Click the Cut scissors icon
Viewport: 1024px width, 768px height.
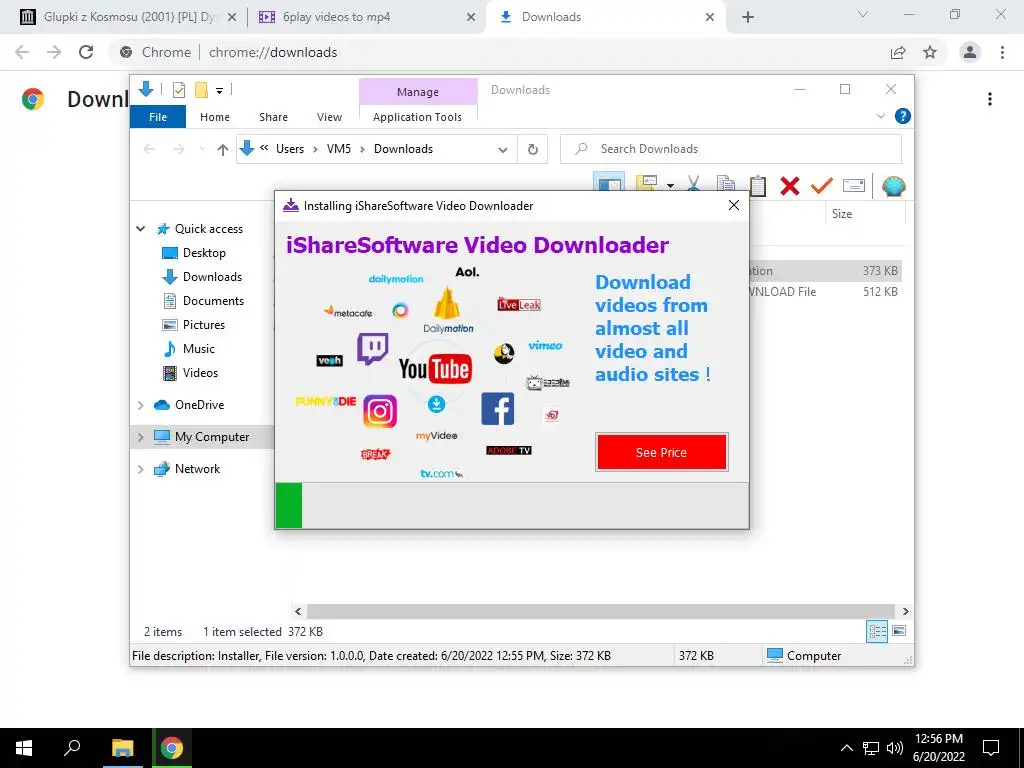point(693,185)
